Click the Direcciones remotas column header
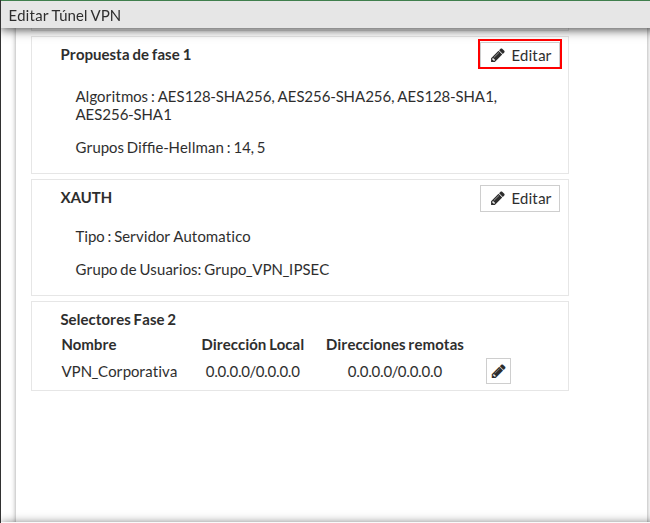The width and height of the screenshot is (650, 523). click(394, 345)
